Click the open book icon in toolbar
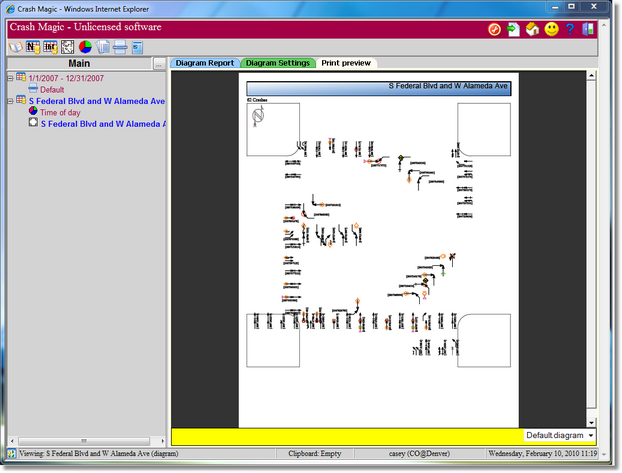Image resolution: width=622 pixels, height=473 pixels. [x=16, y=46]
